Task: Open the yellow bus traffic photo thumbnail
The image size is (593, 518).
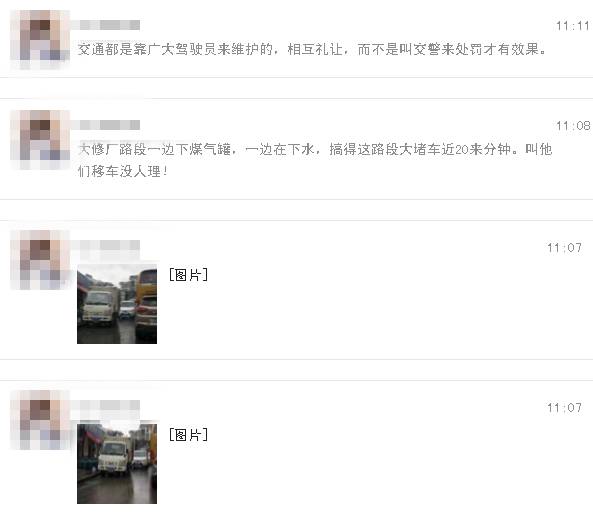Action: (x=117, y=304)
